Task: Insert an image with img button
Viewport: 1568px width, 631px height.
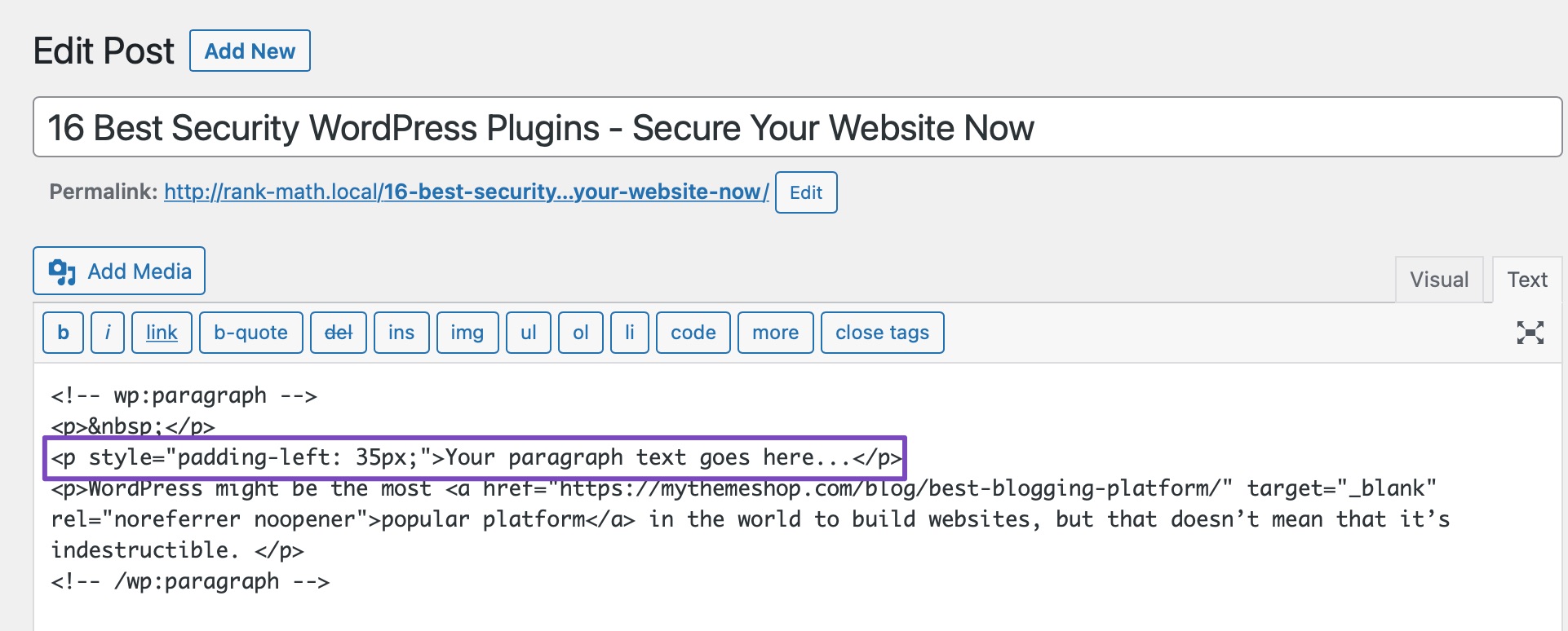Action: click(x=467, y=333)
